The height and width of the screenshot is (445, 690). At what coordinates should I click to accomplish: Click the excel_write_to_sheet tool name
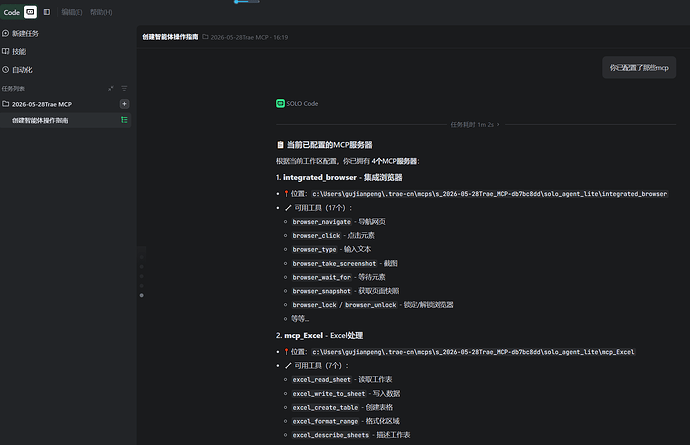point(329,394)
